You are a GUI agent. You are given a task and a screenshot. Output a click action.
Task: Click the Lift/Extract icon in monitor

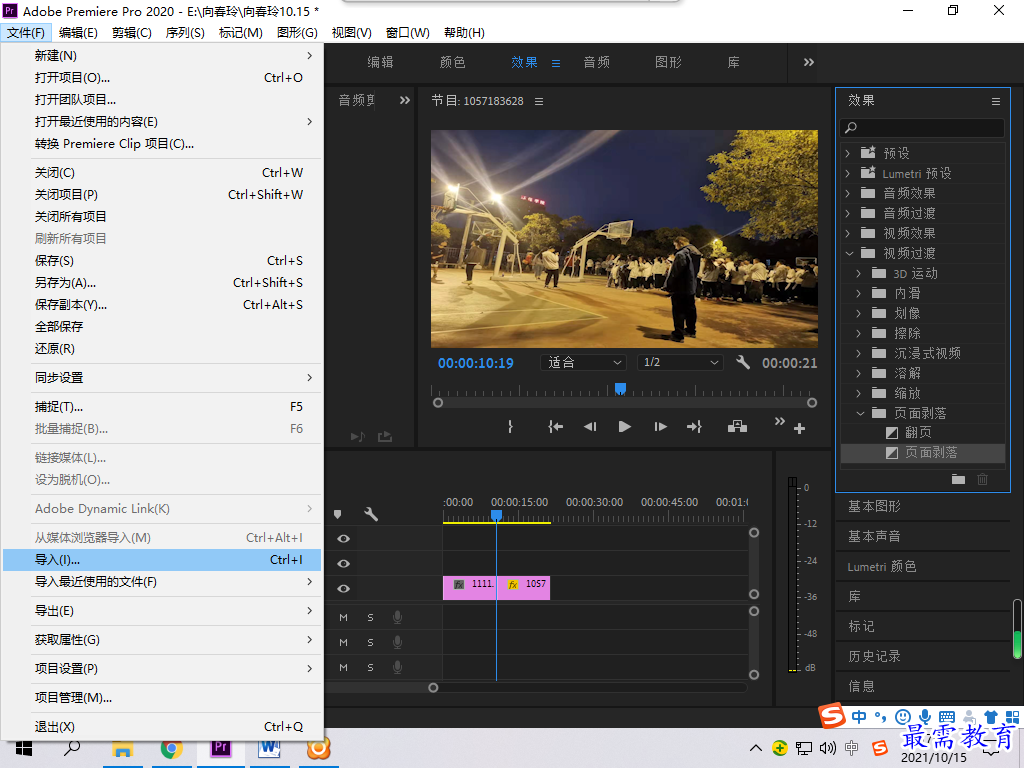coord(737,426)
